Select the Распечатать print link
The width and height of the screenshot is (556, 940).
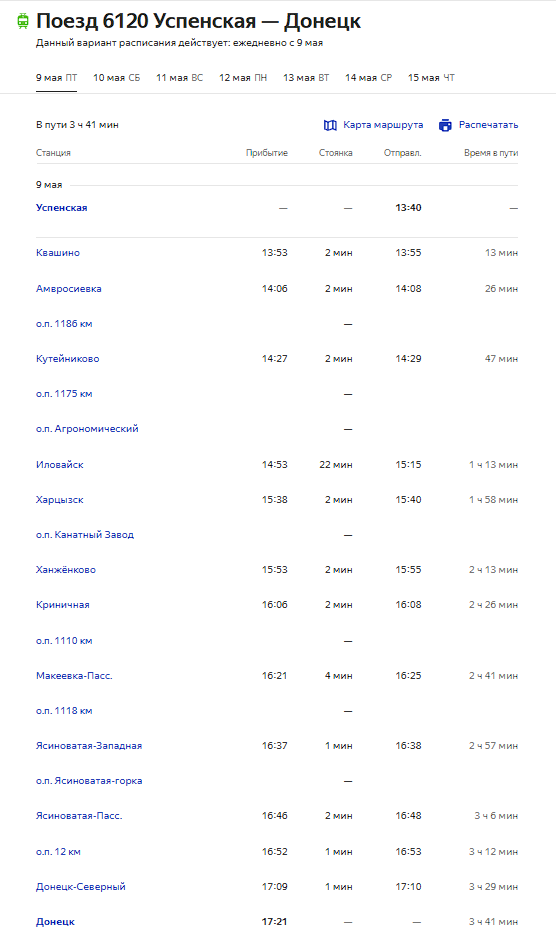[x=488, y=125]
